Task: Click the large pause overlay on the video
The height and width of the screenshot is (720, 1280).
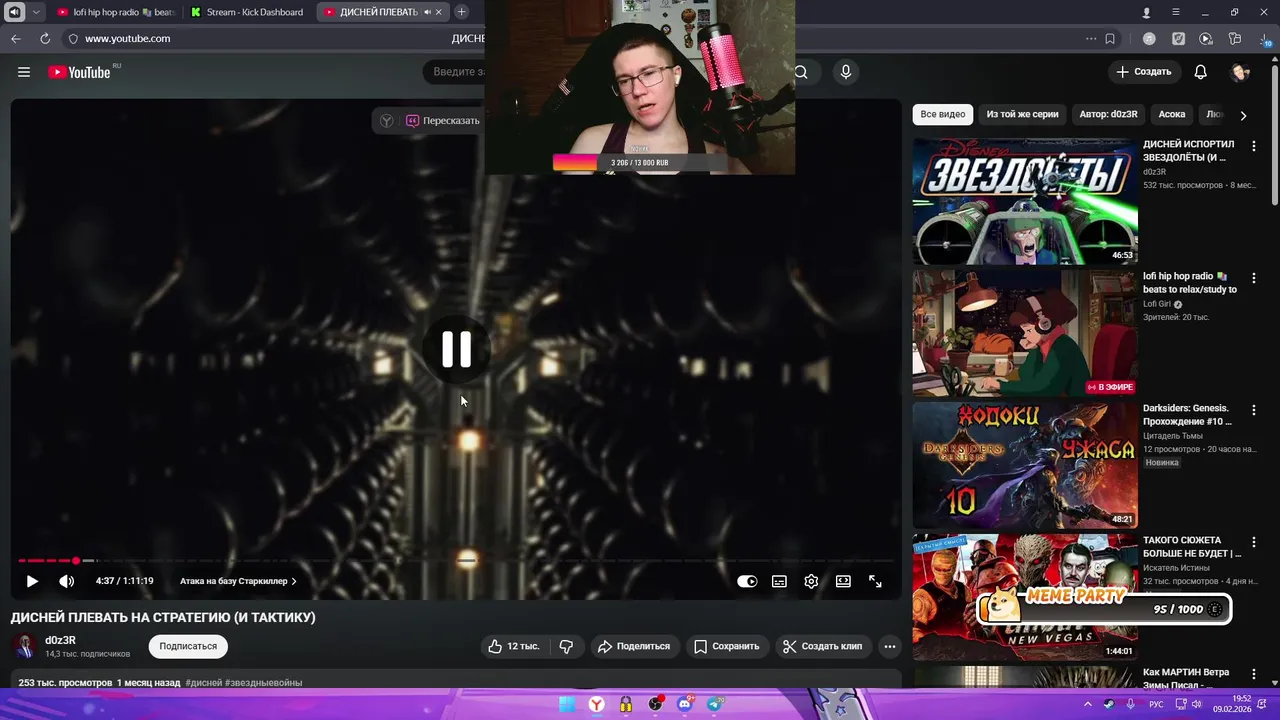Action: (456, 349)
